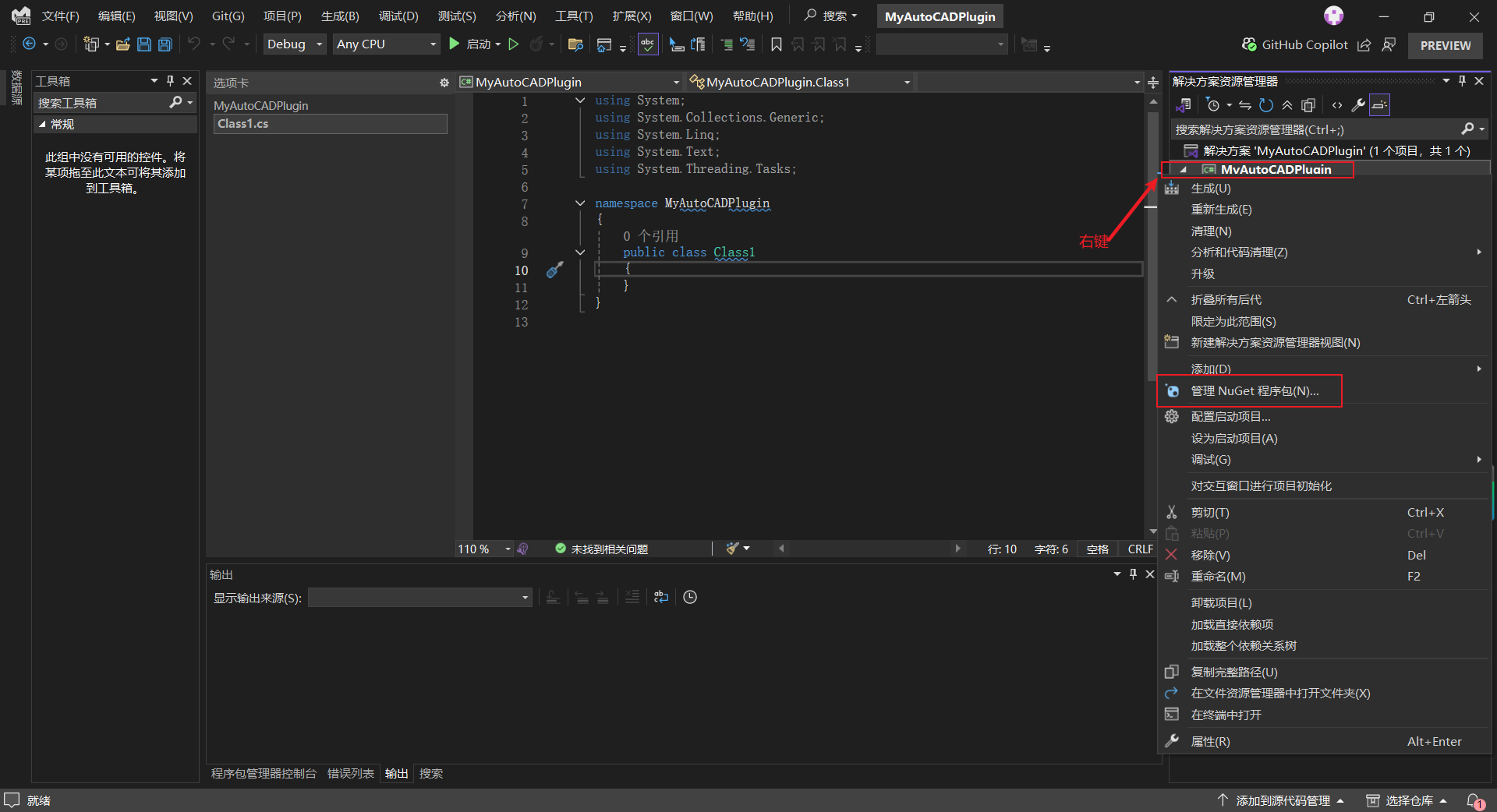This screenshot has height=812, width=1497.
Task: Open the 生成(B) menu
Action: coord(340,16)
